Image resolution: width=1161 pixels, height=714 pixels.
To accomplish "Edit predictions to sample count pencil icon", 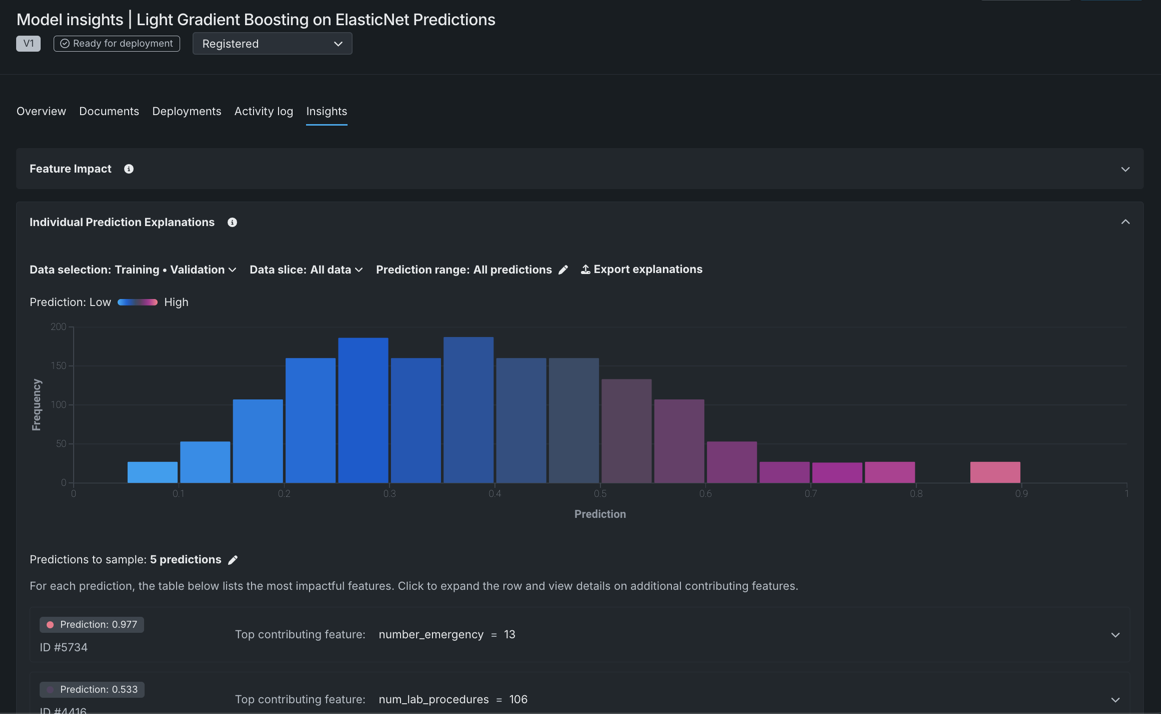I will click(233, 560).
